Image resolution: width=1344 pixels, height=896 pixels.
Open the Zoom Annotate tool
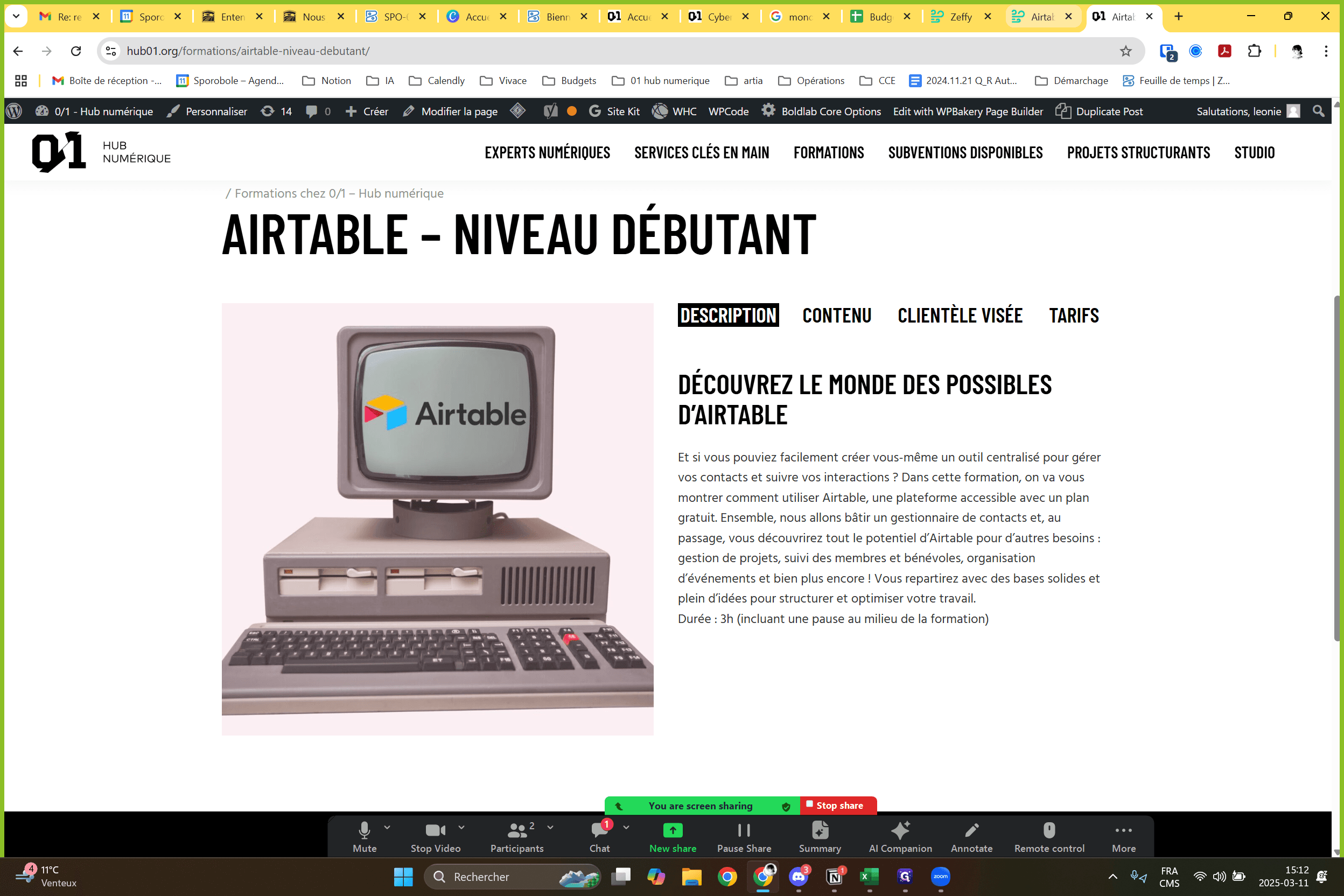coord(971,837)
